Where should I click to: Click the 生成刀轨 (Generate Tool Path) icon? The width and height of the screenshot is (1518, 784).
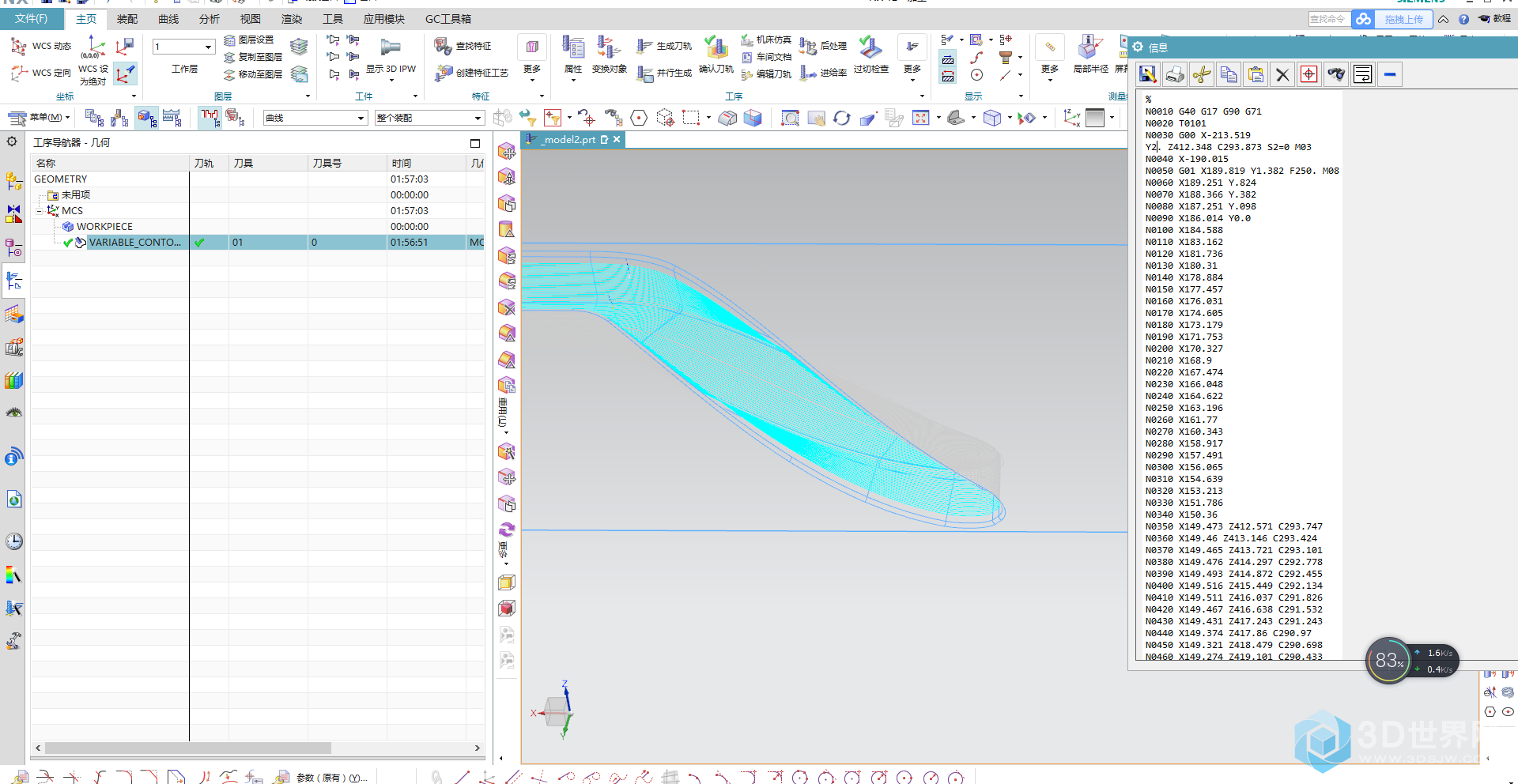click(x=644, y=47)
